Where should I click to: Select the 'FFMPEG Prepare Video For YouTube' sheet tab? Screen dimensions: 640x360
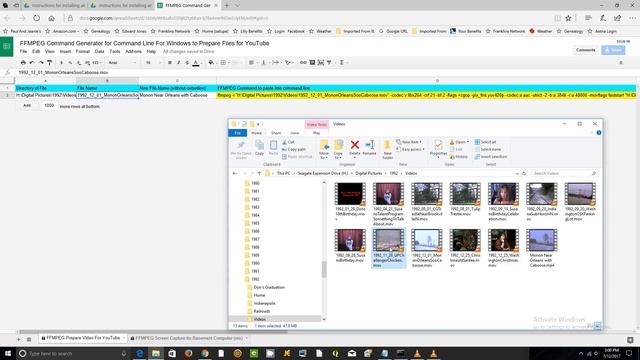(83, 338)
